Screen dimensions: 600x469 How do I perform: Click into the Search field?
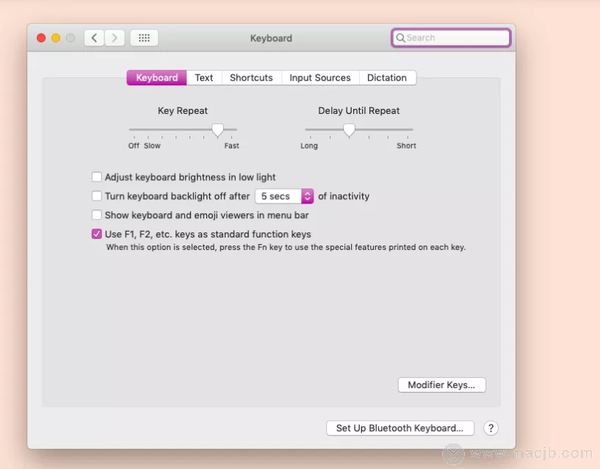[451, 38]
